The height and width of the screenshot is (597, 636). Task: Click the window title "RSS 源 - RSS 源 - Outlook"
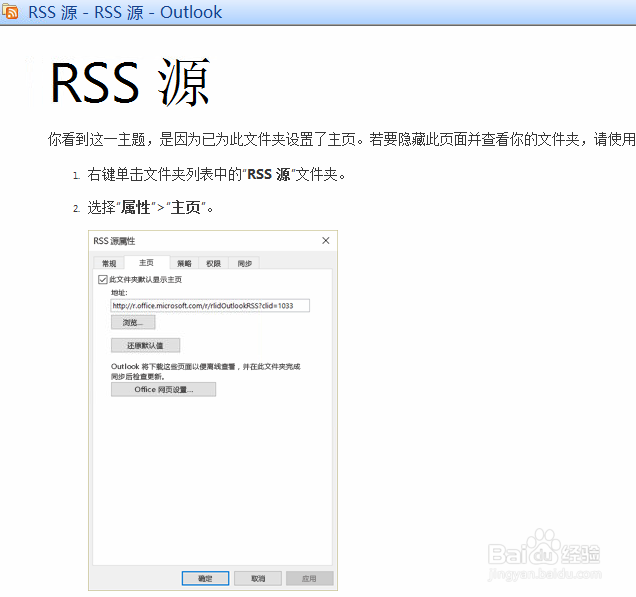point(125,12)
